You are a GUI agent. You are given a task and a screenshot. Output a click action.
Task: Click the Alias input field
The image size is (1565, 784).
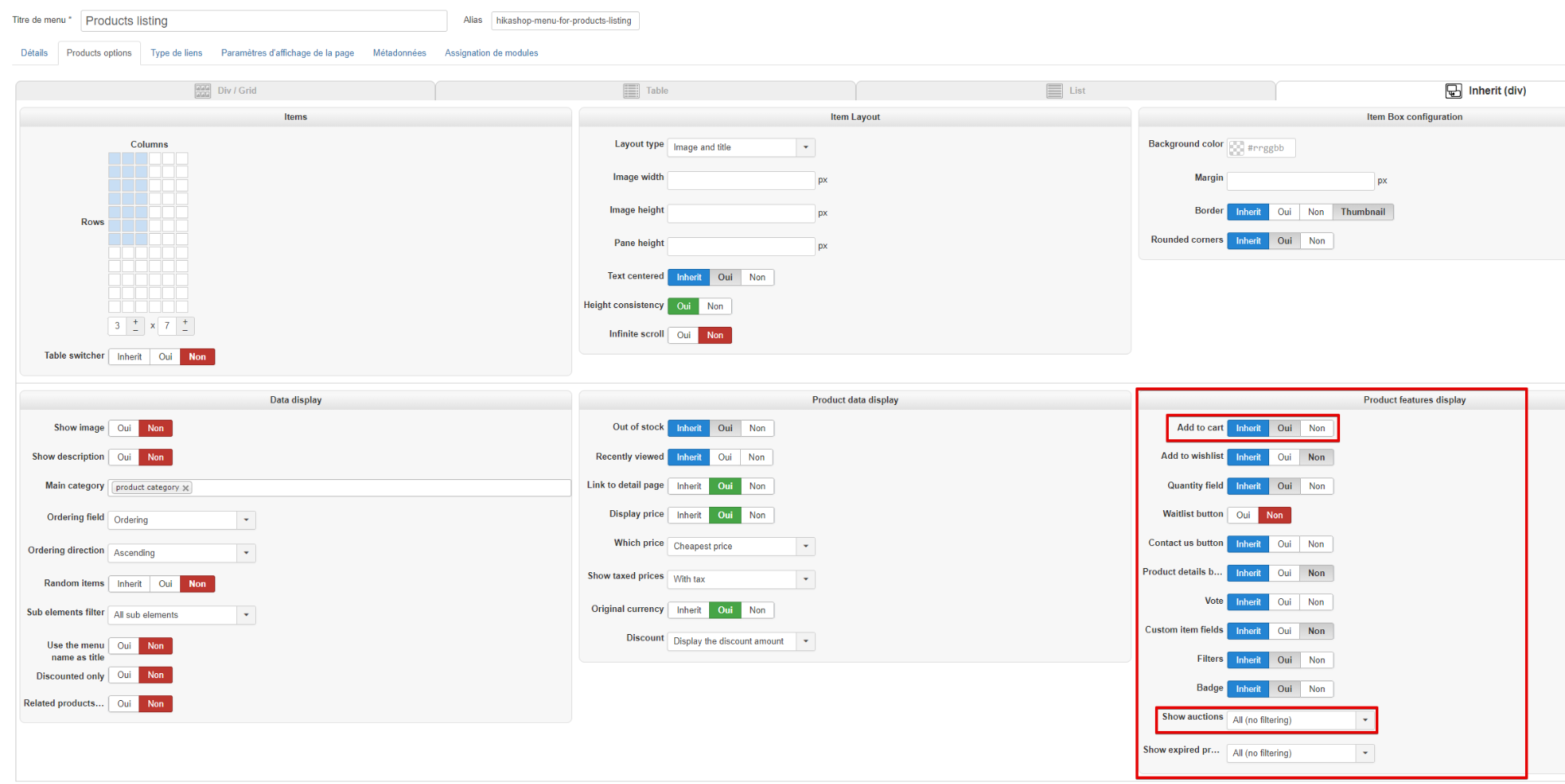(x=566, y=21)
